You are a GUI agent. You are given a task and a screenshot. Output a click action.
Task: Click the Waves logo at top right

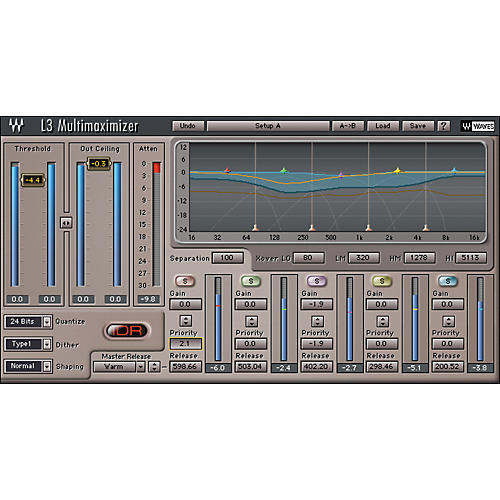pyautogui.click(x=478, y=126)
